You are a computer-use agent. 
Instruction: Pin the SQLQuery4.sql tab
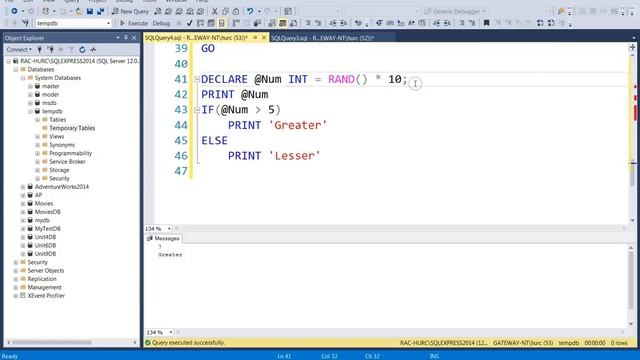(x=255, y=38)
